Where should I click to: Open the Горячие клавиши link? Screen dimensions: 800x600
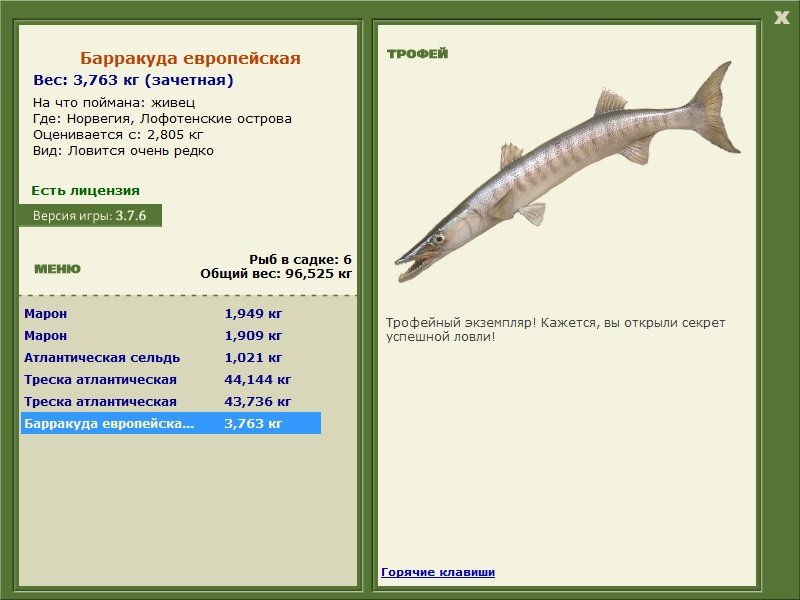437,572
